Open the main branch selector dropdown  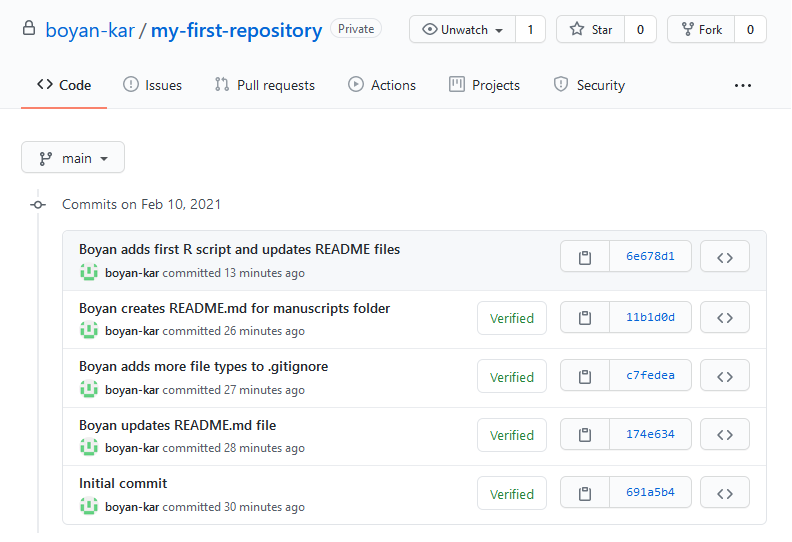(73, 158)
